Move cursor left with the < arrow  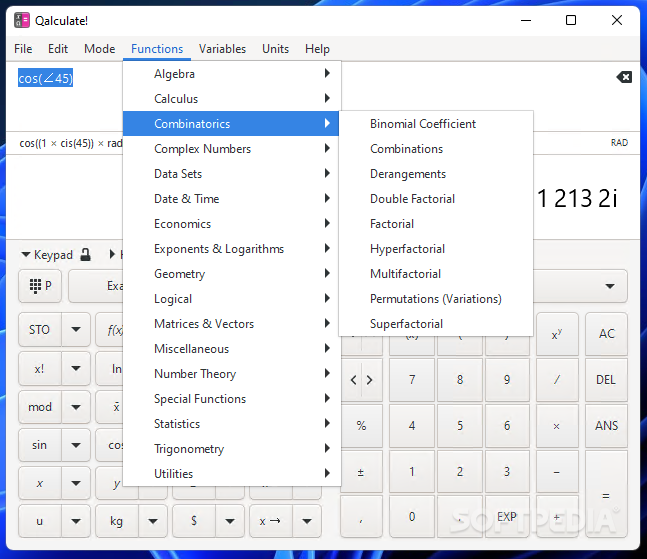pyautogui.click(x=352, y=380)
